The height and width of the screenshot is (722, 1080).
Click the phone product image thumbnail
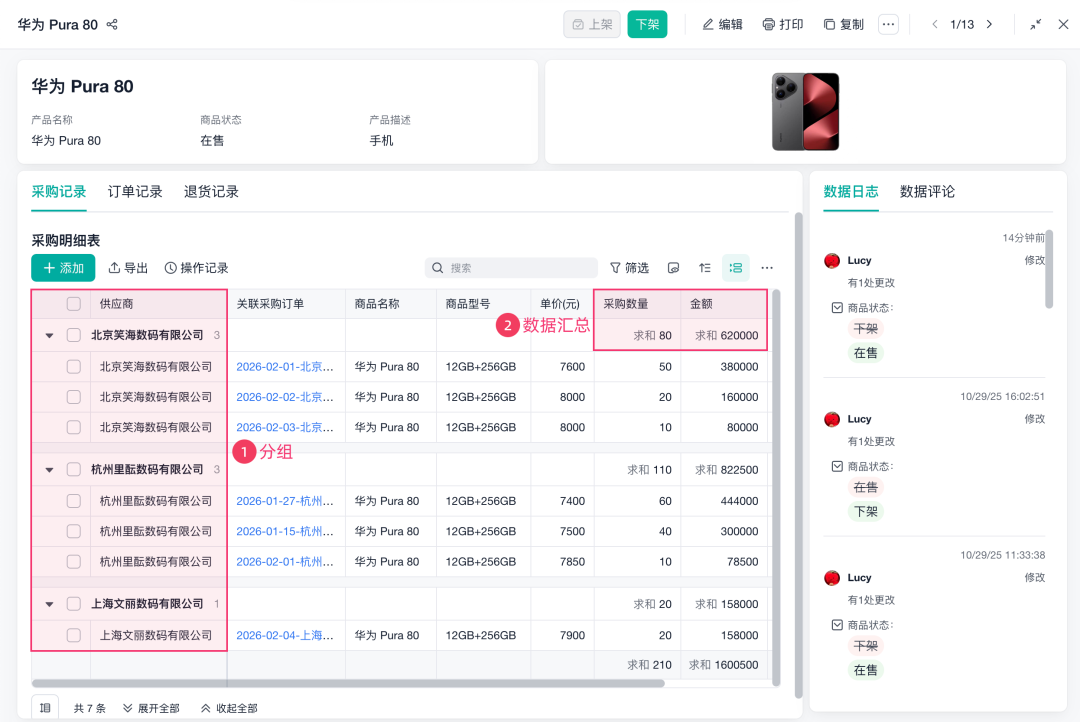(x=805, y=112)
